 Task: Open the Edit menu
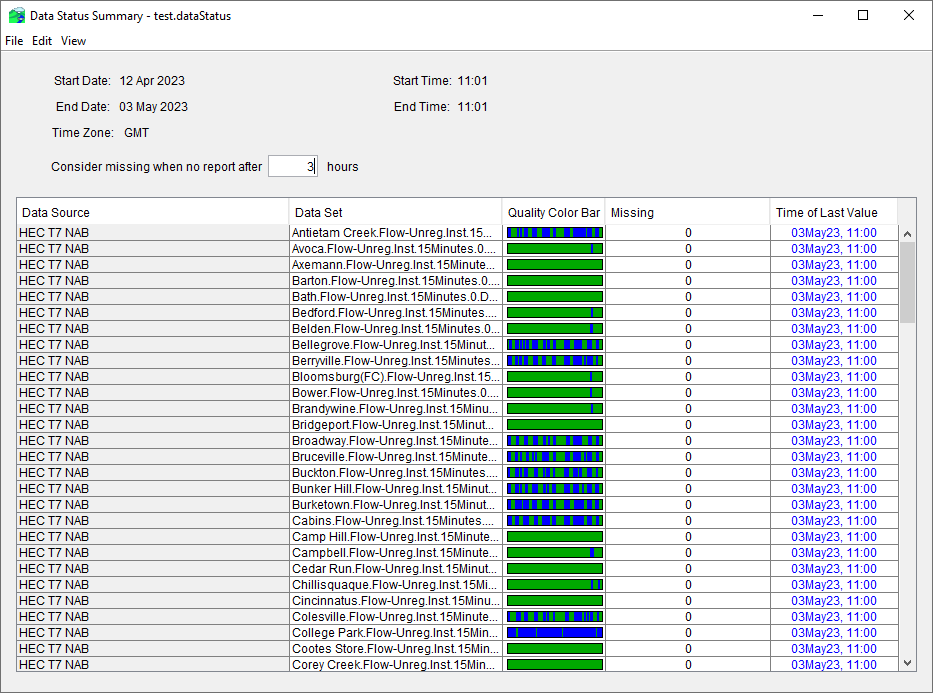click(42, 41)
